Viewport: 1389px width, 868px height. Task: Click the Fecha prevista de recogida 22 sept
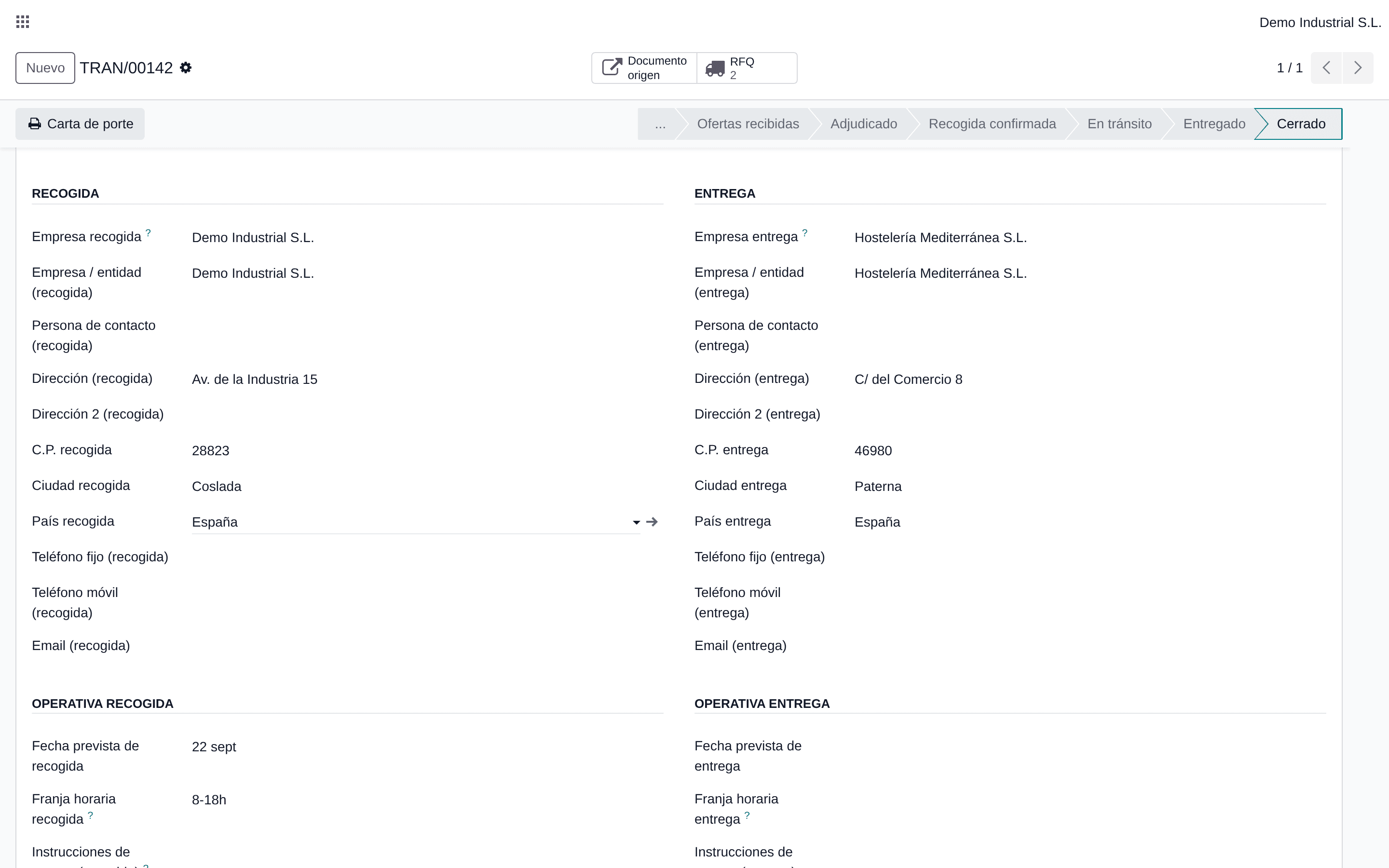(x=214, y=747)
